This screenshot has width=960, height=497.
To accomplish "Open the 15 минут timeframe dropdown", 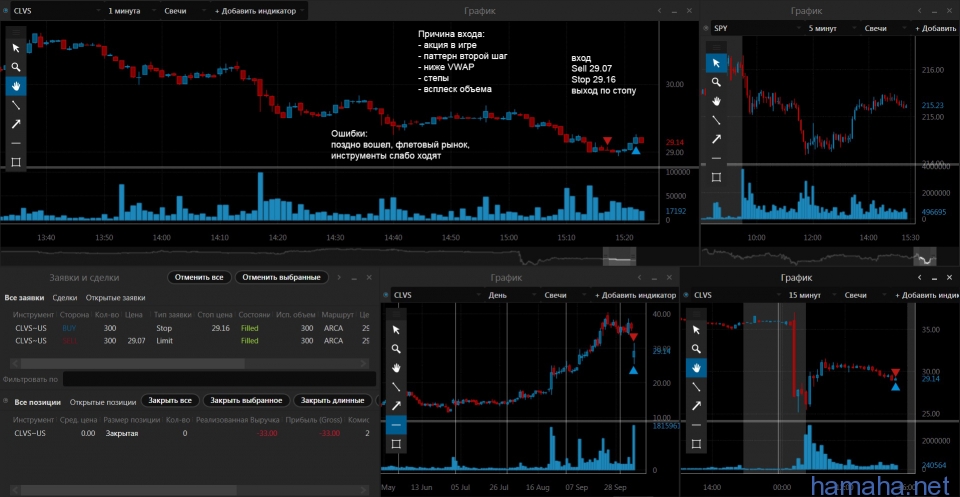I will 812,294.
